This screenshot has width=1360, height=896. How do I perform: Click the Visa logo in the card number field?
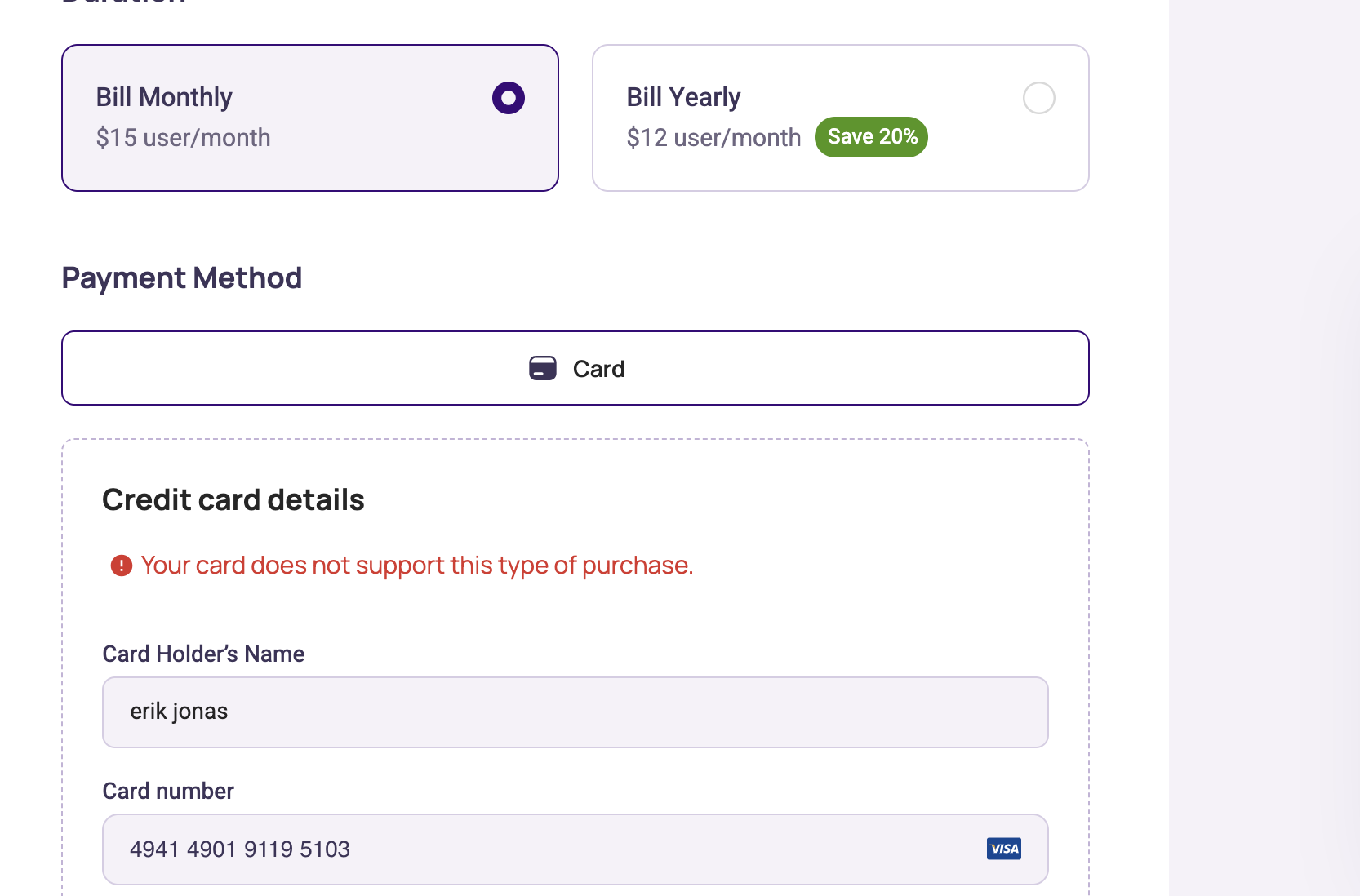point(1003,849)
